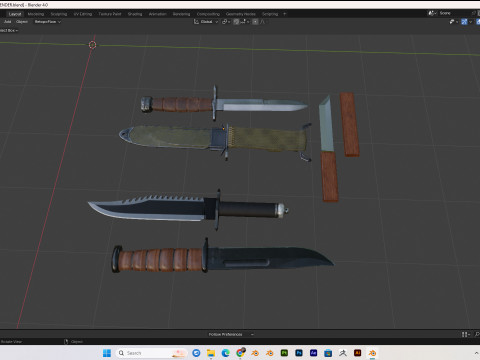Open proportional editing falloff options
Screen dimensions: 480x360
(x=263, y=22)
